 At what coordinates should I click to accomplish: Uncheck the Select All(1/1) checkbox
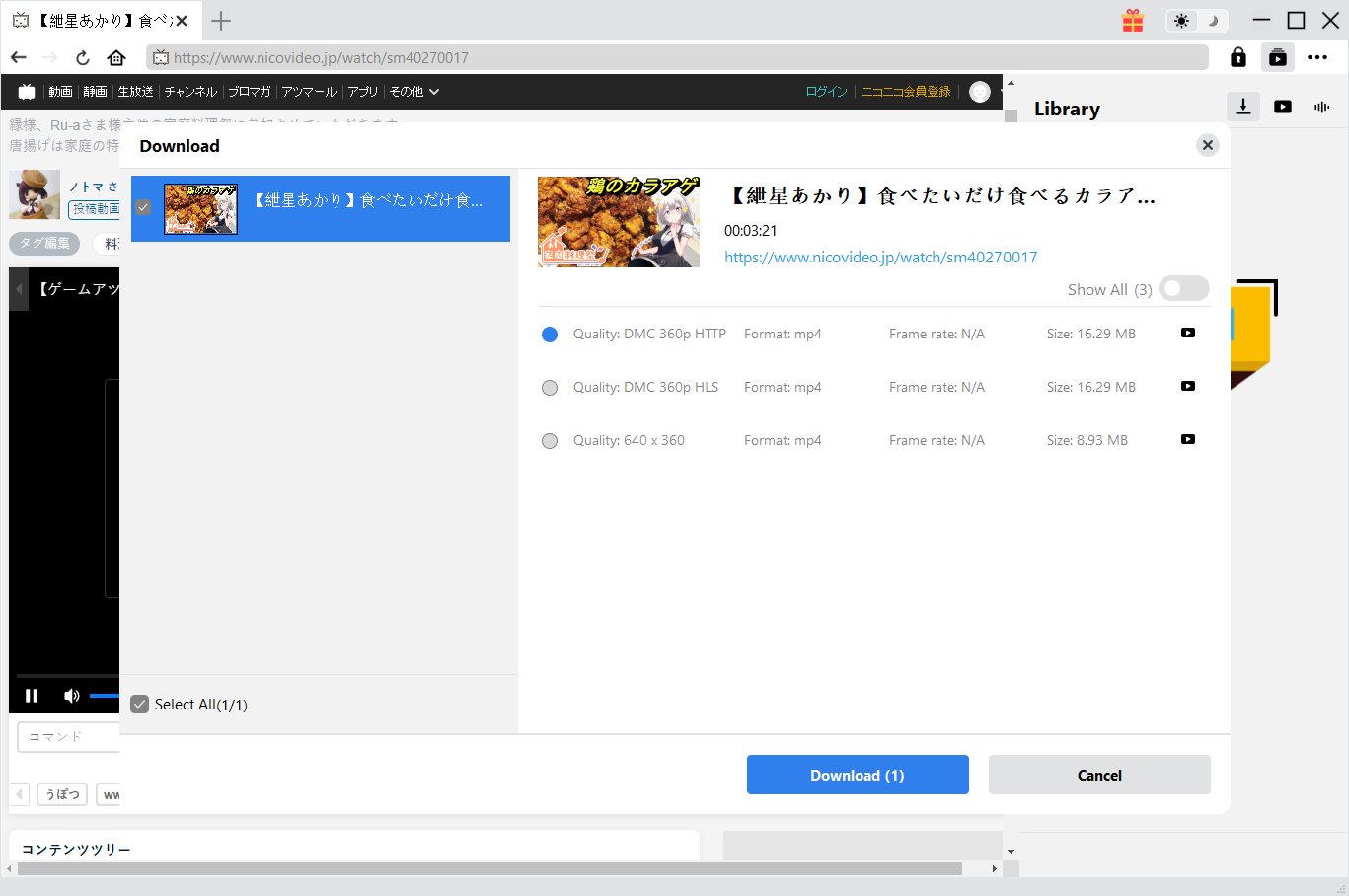click(140, 705)
